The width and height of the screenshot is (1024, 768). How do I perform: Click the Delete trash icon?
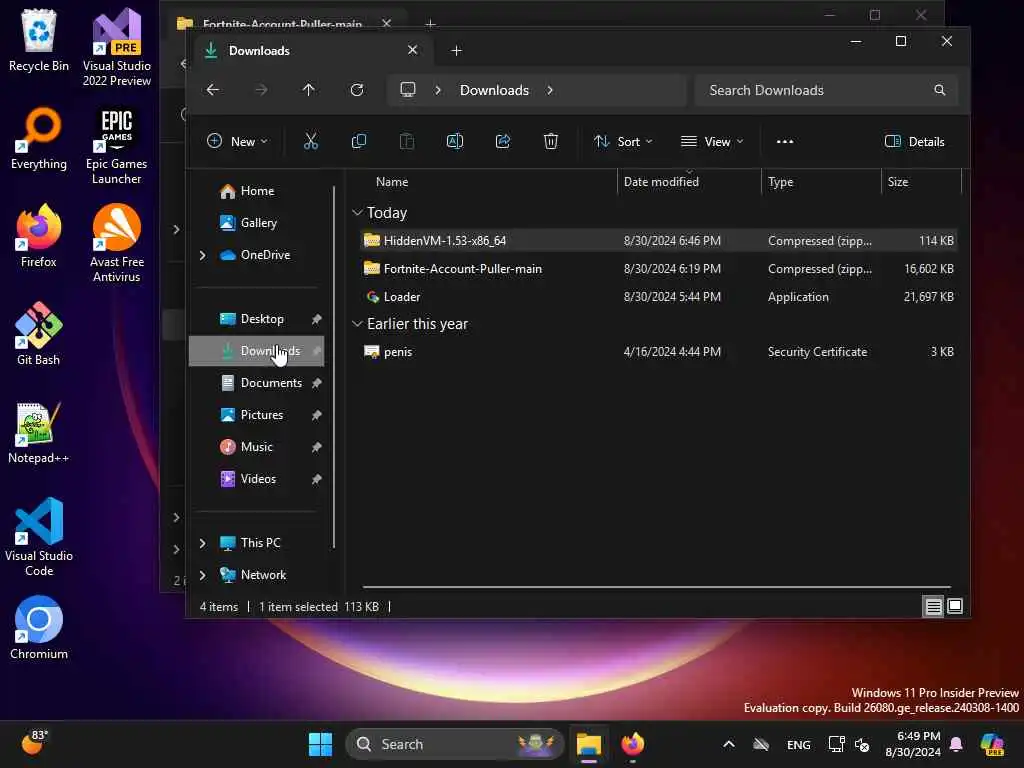point(551,141)
